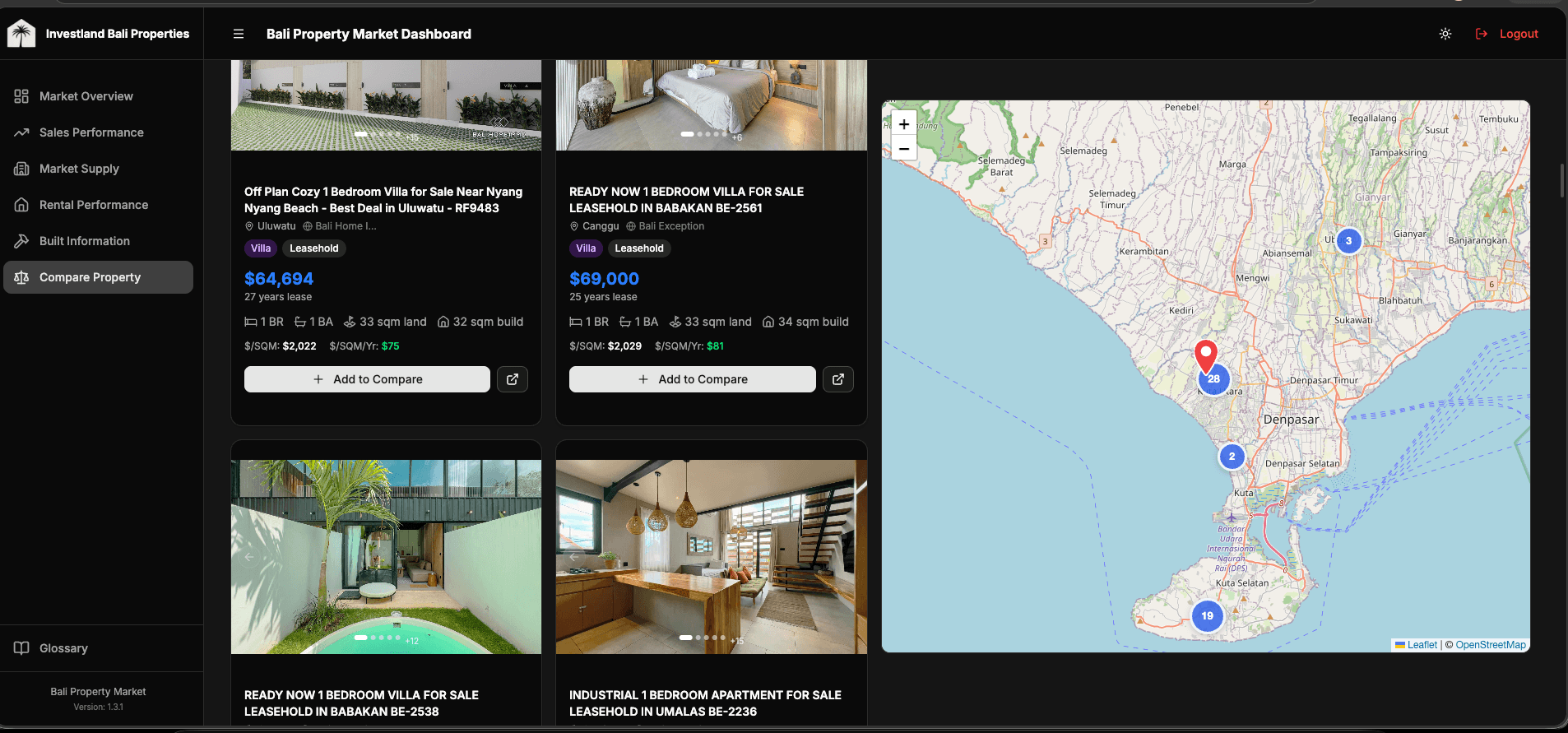Expand the map cluster marked 28
The image size is (1568, 733).
point(1215,380)
